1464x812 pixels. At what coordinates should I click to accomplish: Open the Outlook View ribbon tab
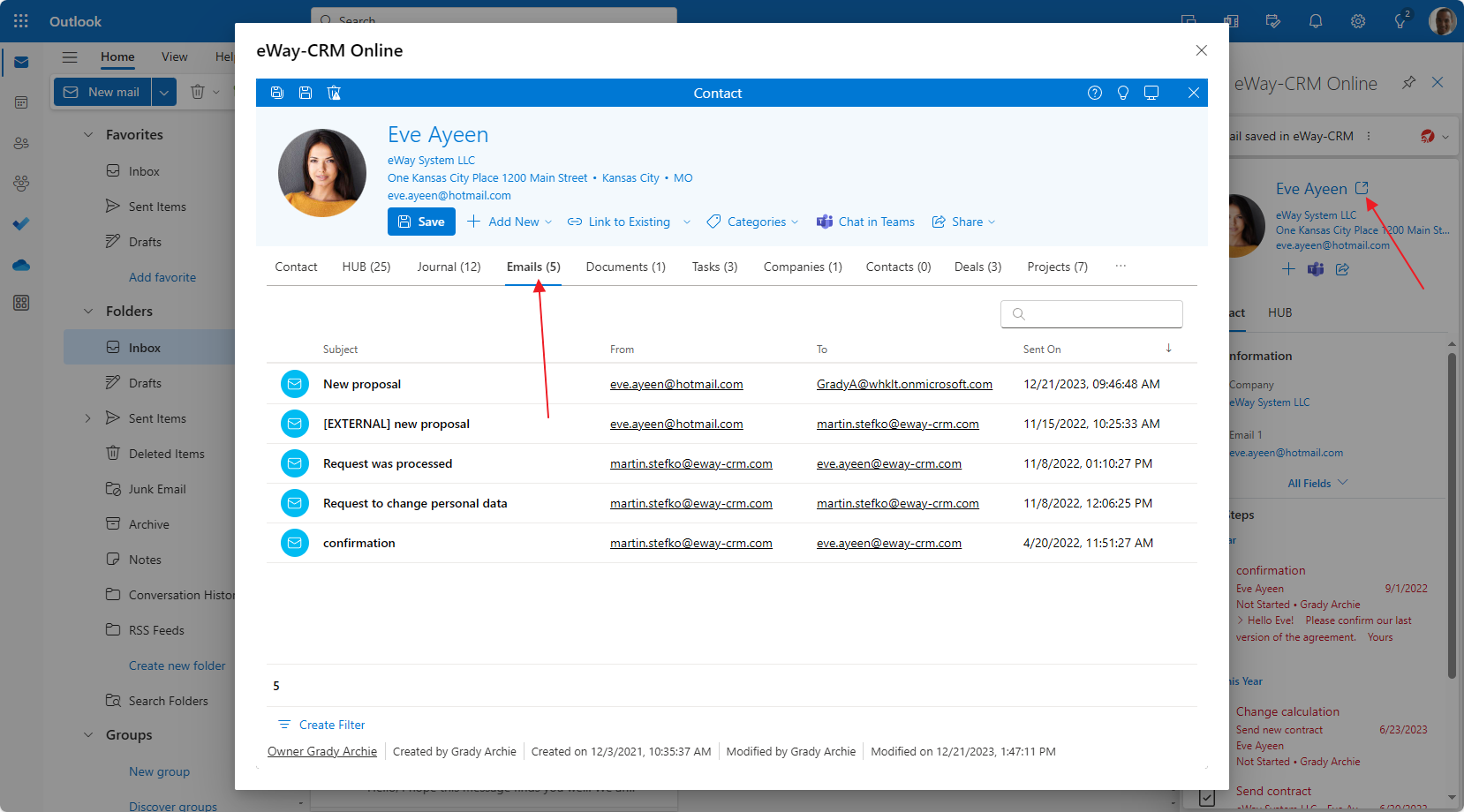pos(175,56)
